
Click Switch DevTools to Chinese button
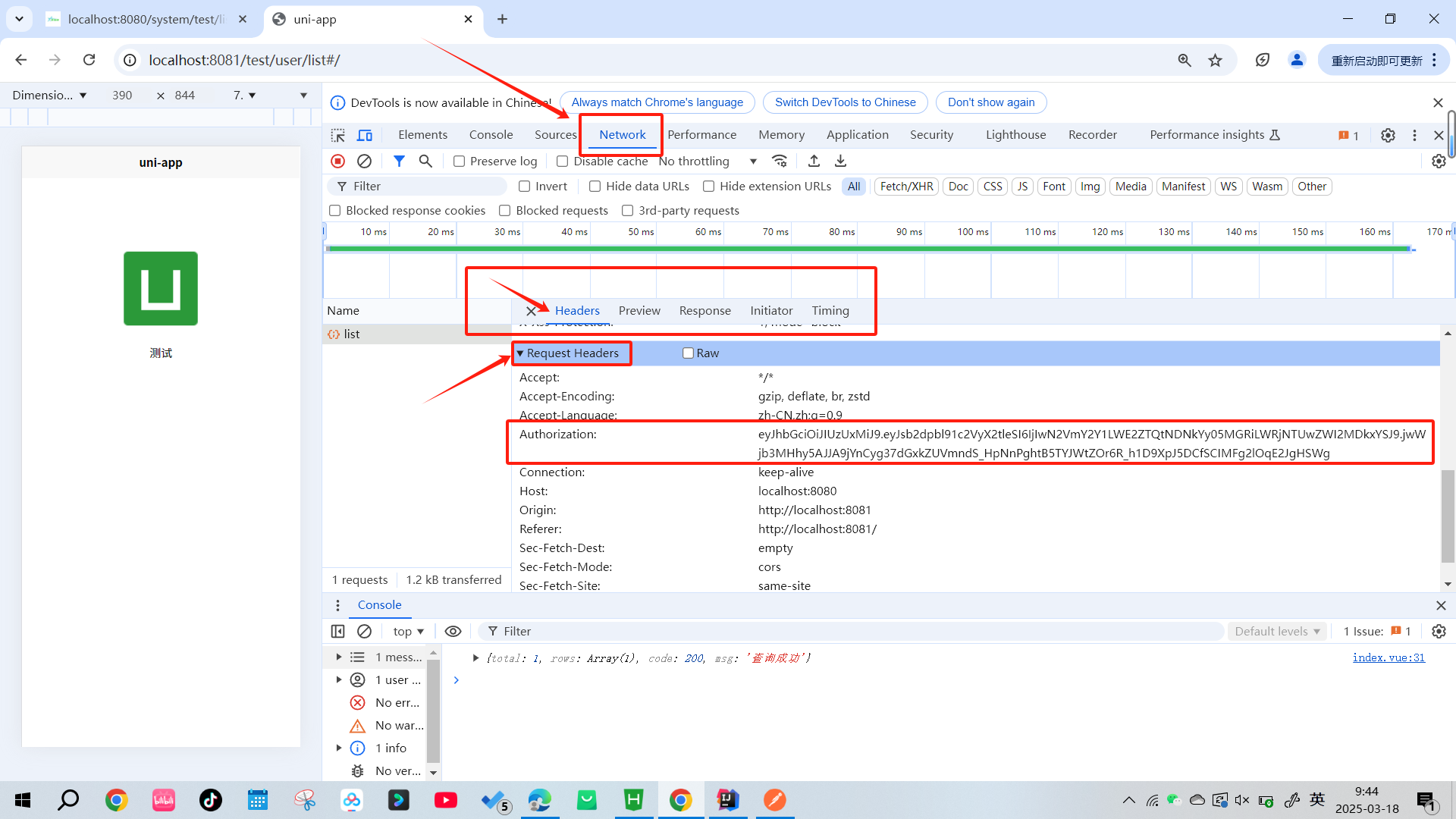pos(845,102)
